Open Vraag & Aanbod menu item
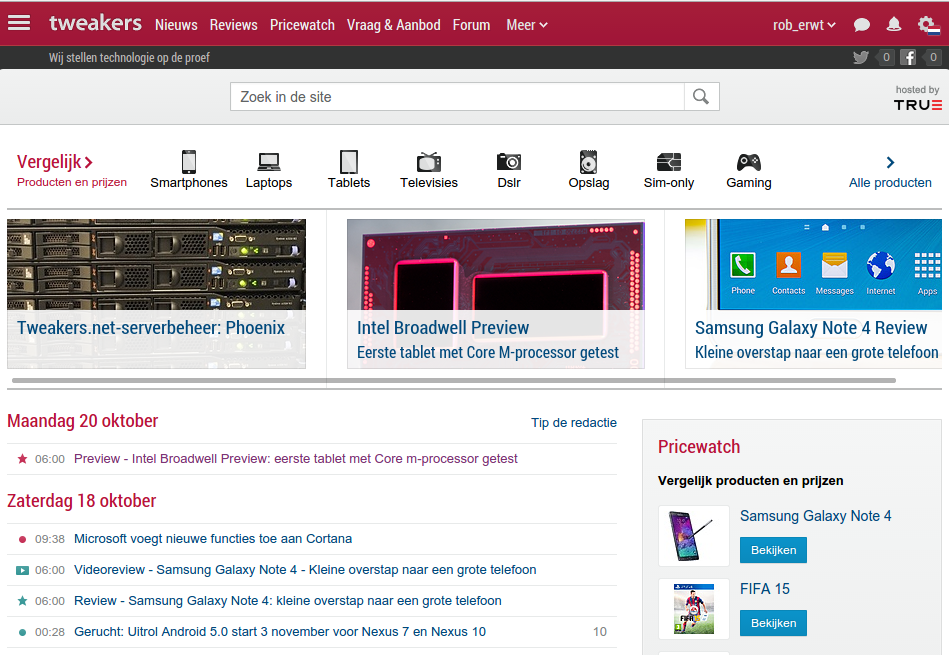This screenshot has height=655, width=949. point(393,25)
